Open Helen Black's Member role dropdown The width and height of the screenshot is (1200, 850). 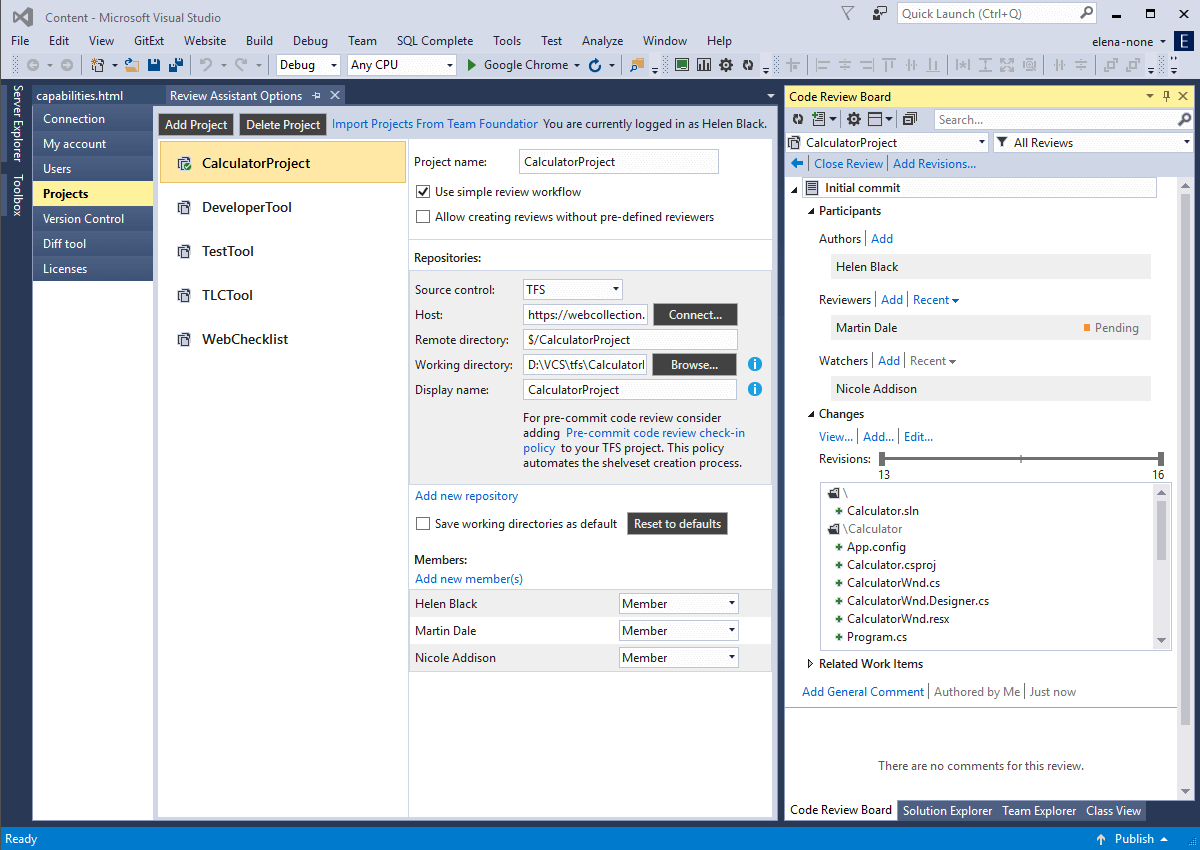point(679,603)
